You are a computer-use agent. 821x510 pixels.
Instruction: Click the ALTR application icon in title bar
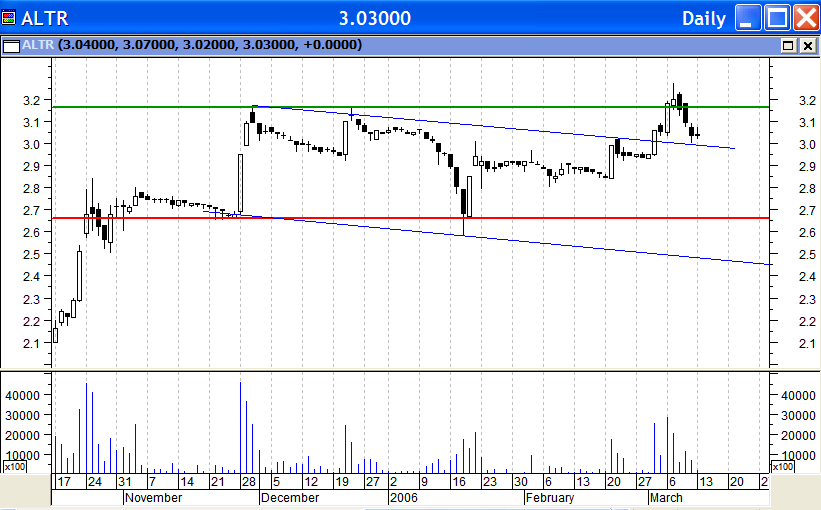pos(8,18)
